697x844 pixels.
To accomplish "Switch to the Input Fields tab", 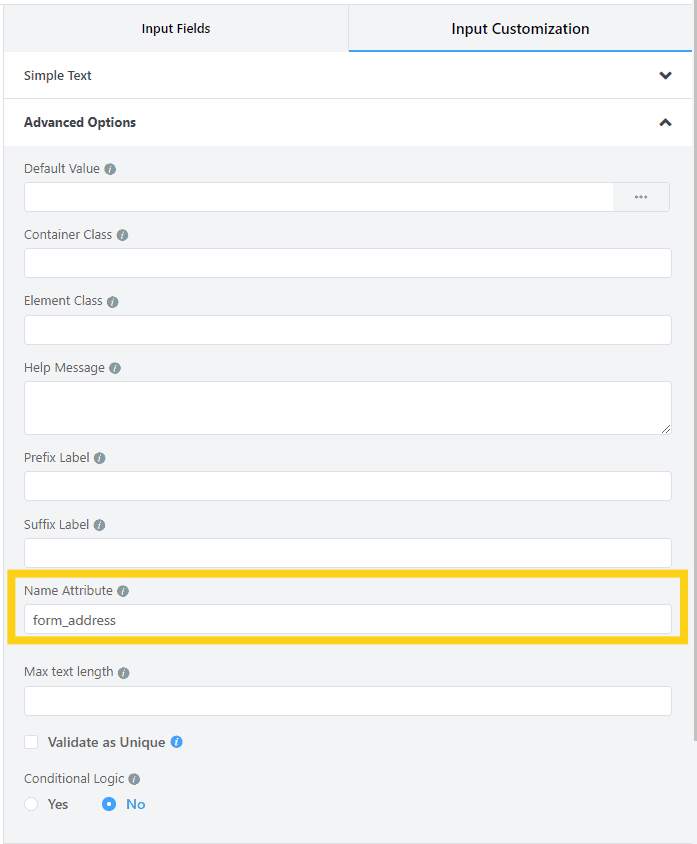I will 176,29.
